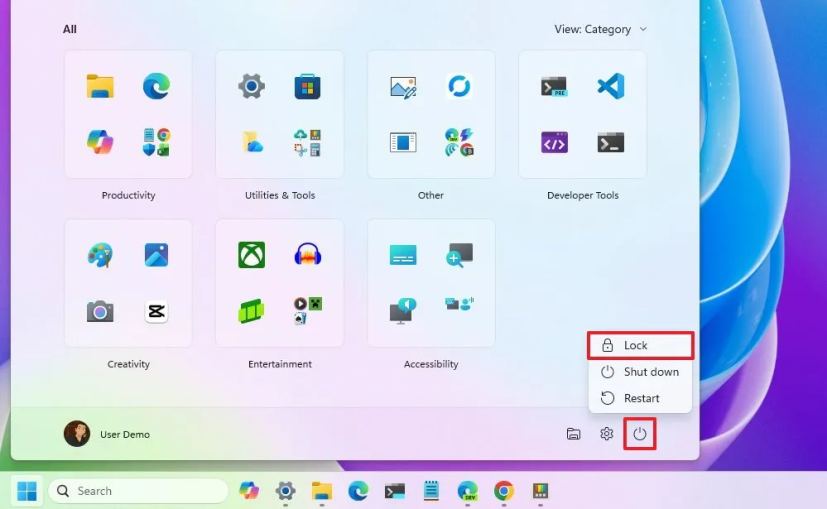The height and width of the screenshot is (509, 827).
Task: Expand more apps folder in Utilities & Tools
Action: coord(307,142)
